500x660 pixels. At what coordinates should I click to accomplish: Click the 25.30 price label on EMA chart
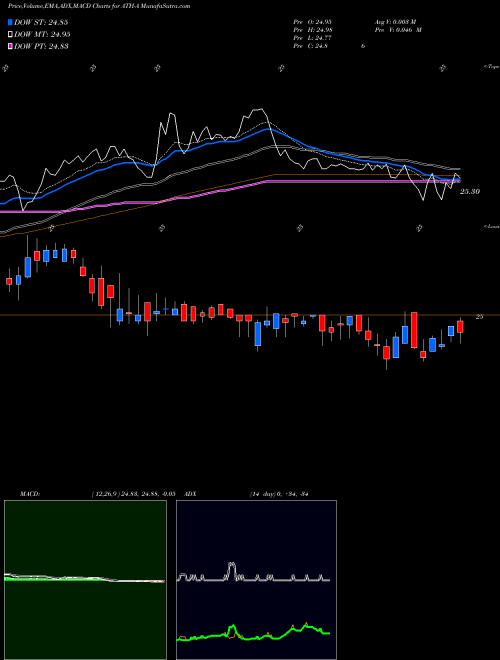click(470, 192)
